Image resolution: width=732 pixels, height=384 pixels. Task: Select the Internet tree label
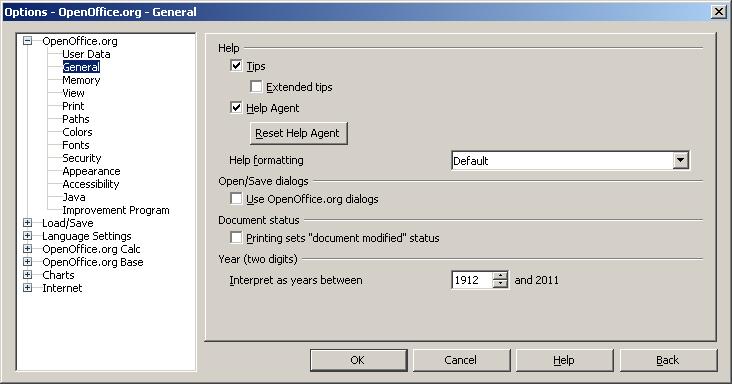pos(62,288)
